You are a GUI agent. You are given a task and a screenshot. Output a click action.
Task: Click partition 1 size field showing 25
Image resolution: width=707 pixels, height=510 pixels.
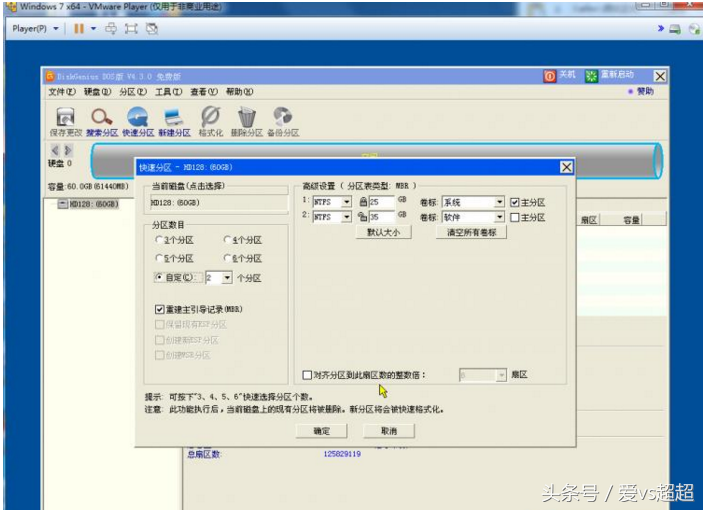(381, 202)
